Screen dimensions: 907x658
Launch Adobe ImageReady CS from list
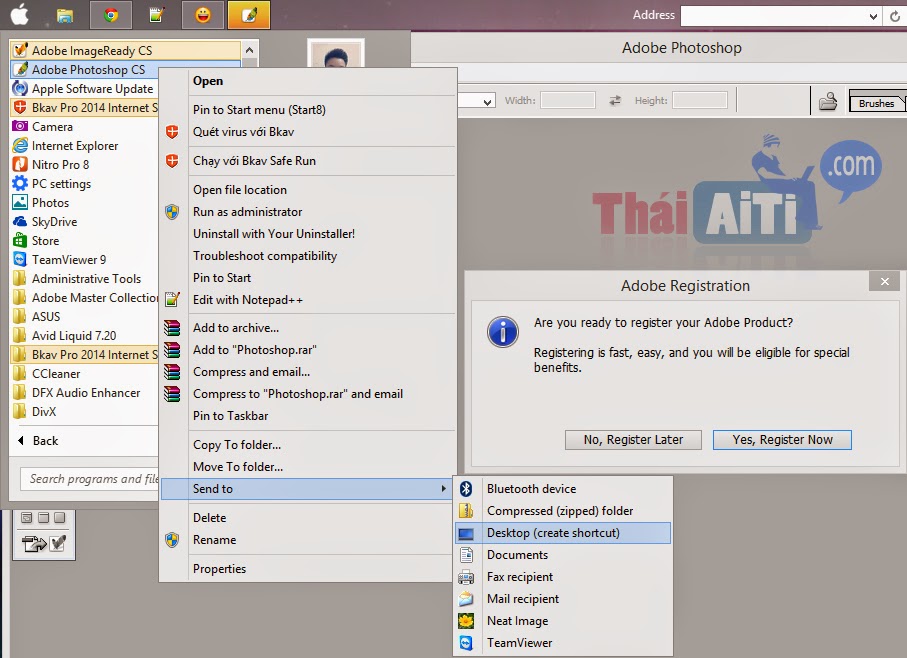pos(126,50)
